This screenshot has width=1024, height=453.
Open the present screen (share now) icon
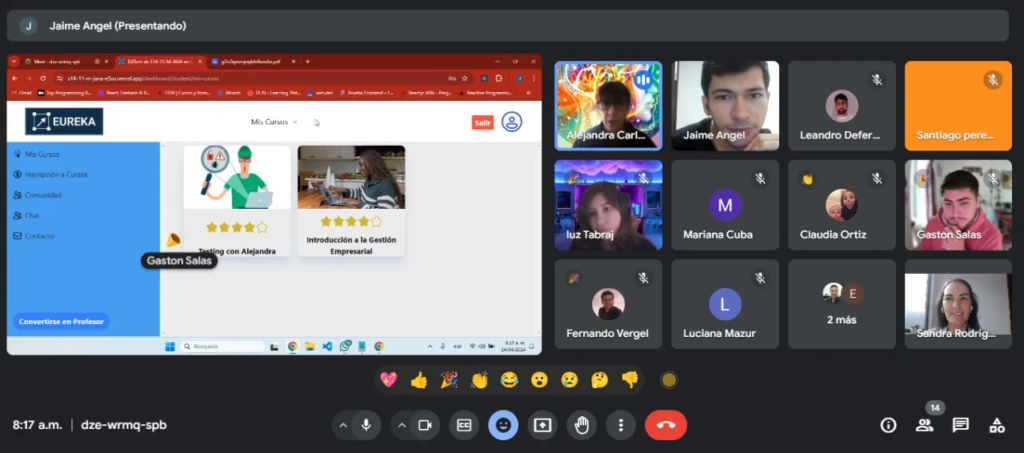pos(542,425)
